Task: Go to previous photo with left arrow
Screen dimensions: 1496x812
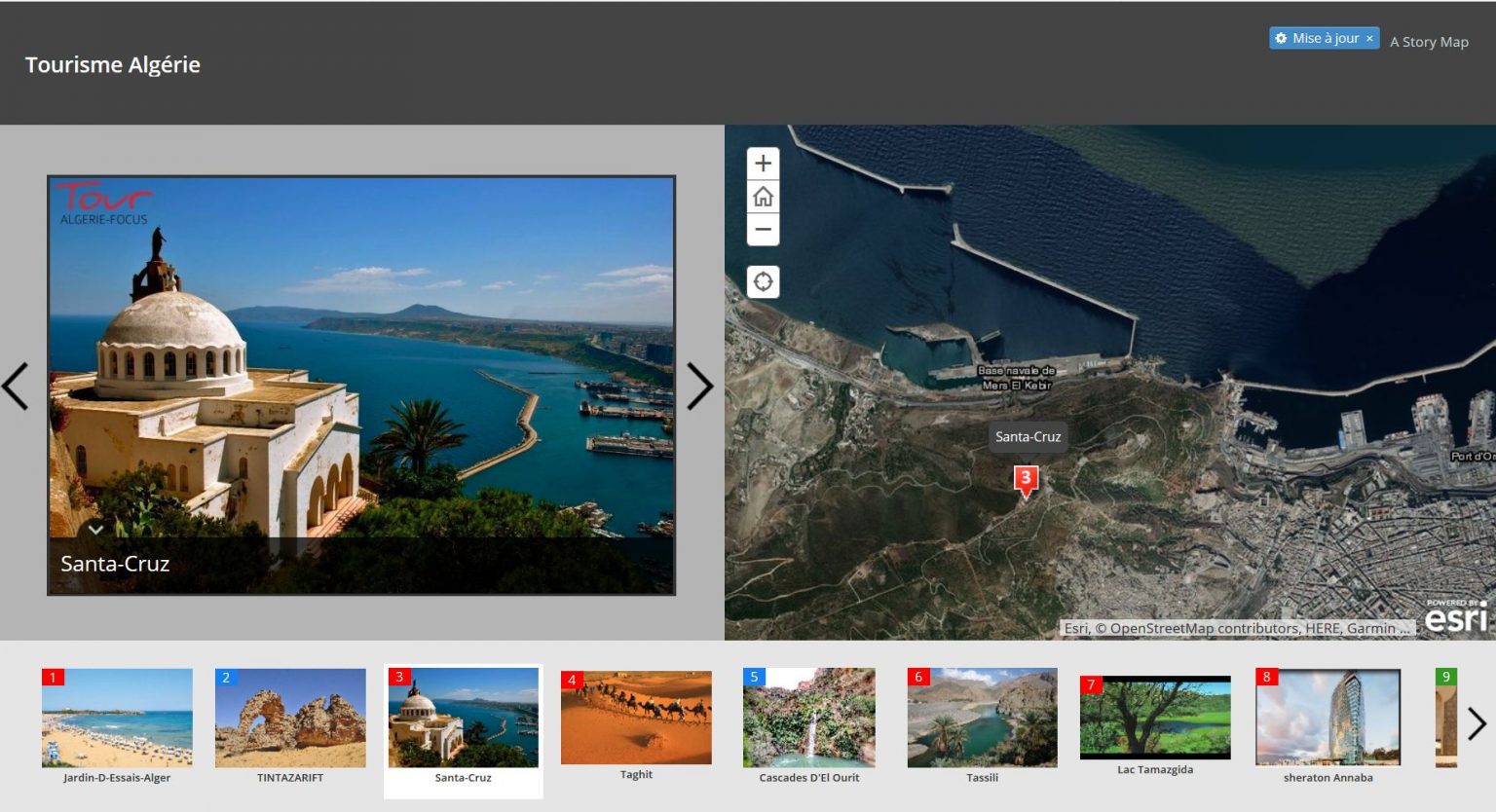Action: (16, 386)
